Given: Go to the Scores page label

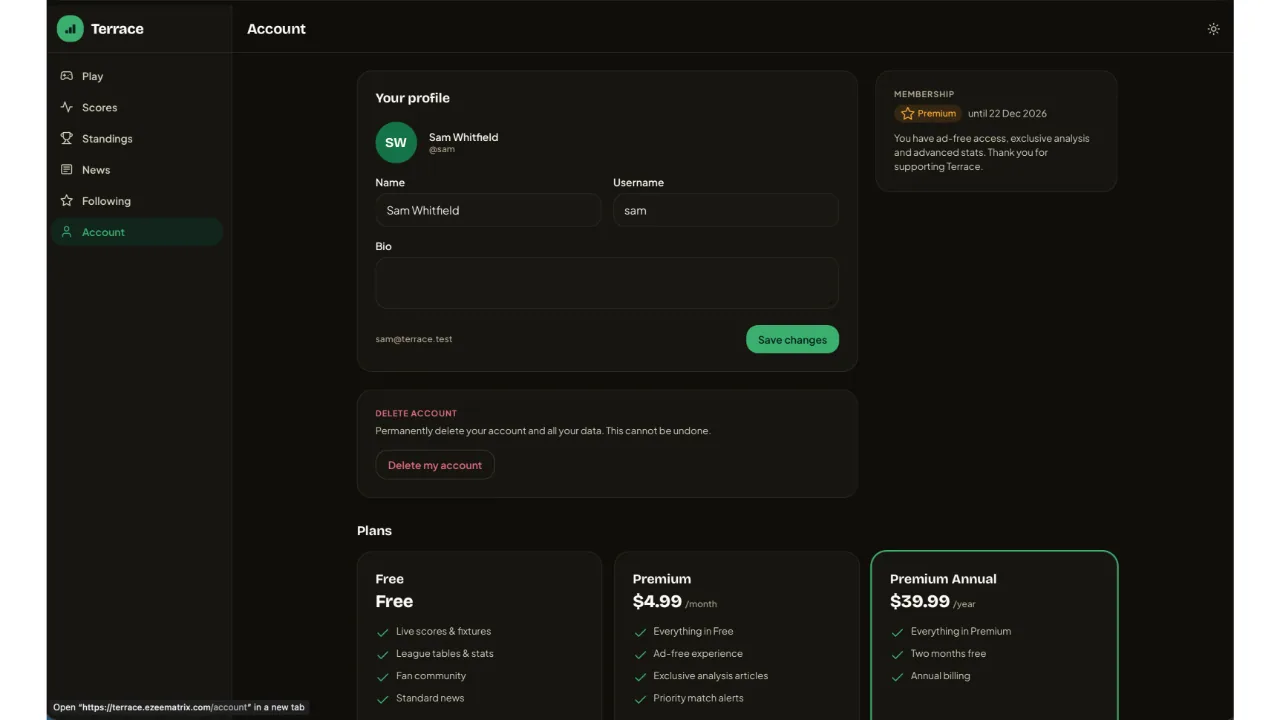Looking at the screenshot, I should [99, 107].
